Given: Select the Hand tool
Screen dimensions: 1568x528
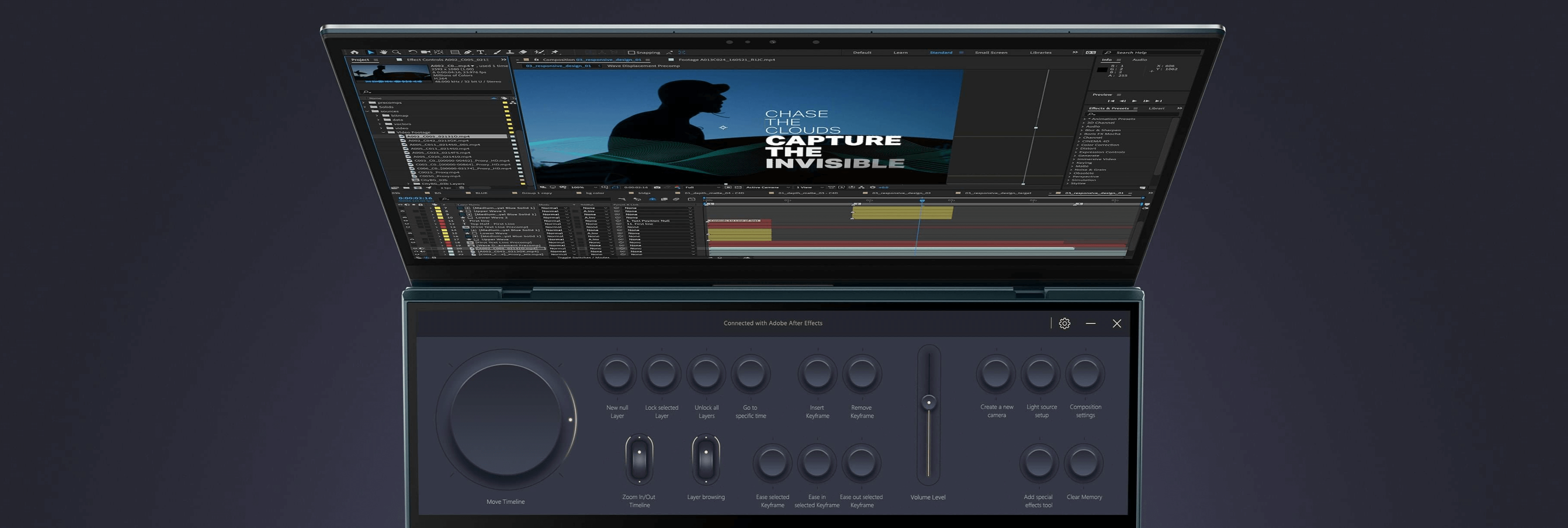Looking at the screenshot, I should (384, 52).
